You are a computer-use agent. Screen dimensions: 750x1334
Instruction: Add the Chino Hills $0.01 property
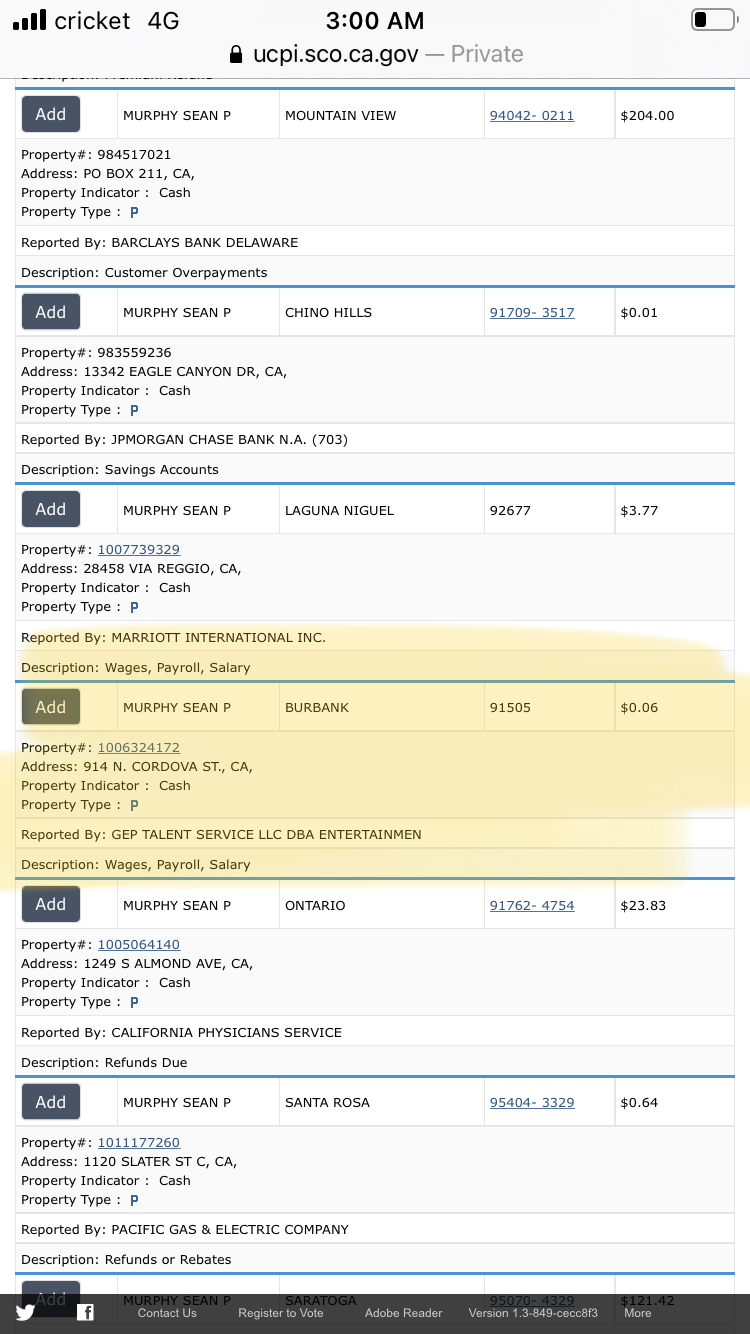coord(51,312)
